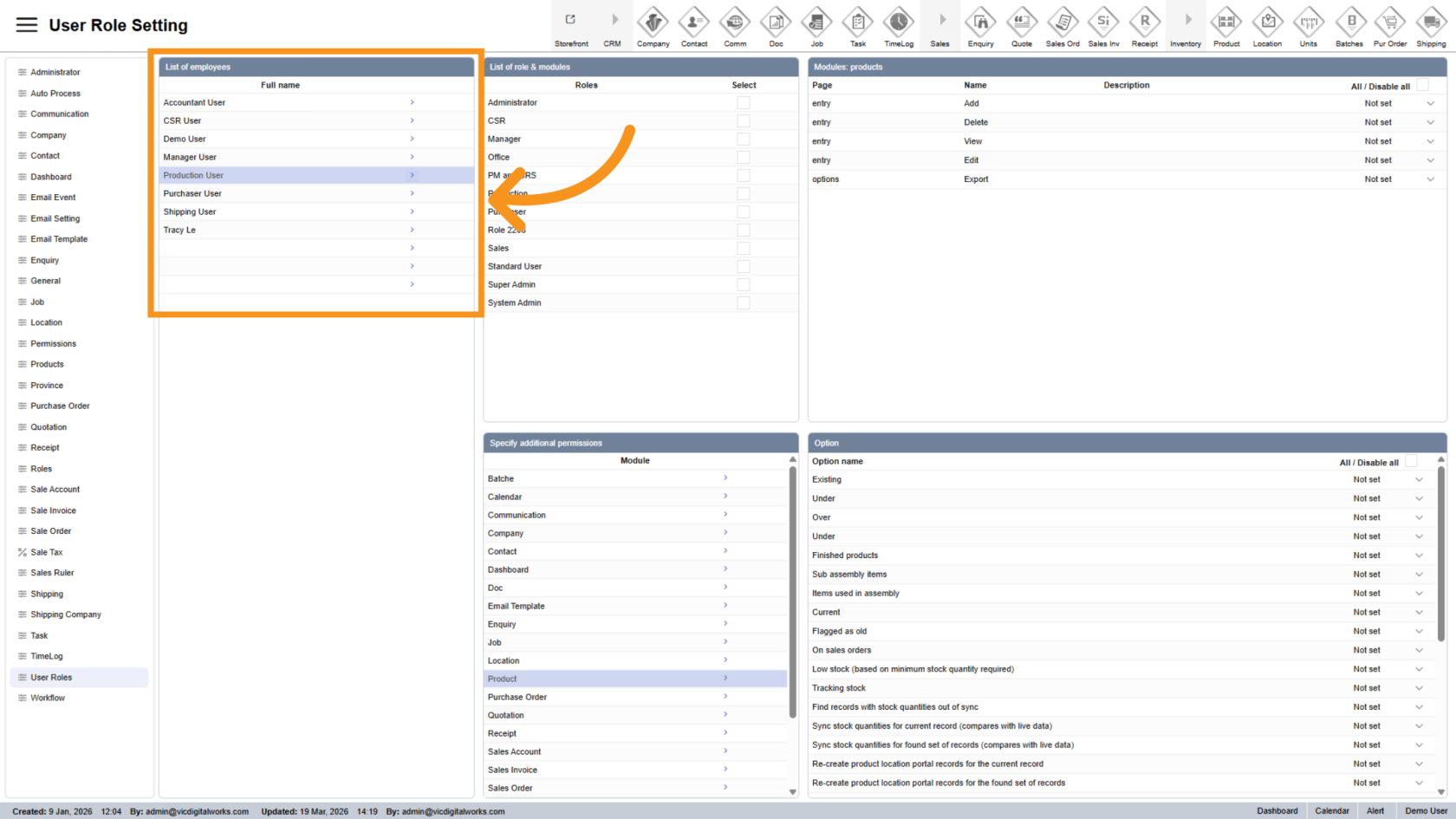Select Email Template in the left sidebar

(x=59, y=239)
